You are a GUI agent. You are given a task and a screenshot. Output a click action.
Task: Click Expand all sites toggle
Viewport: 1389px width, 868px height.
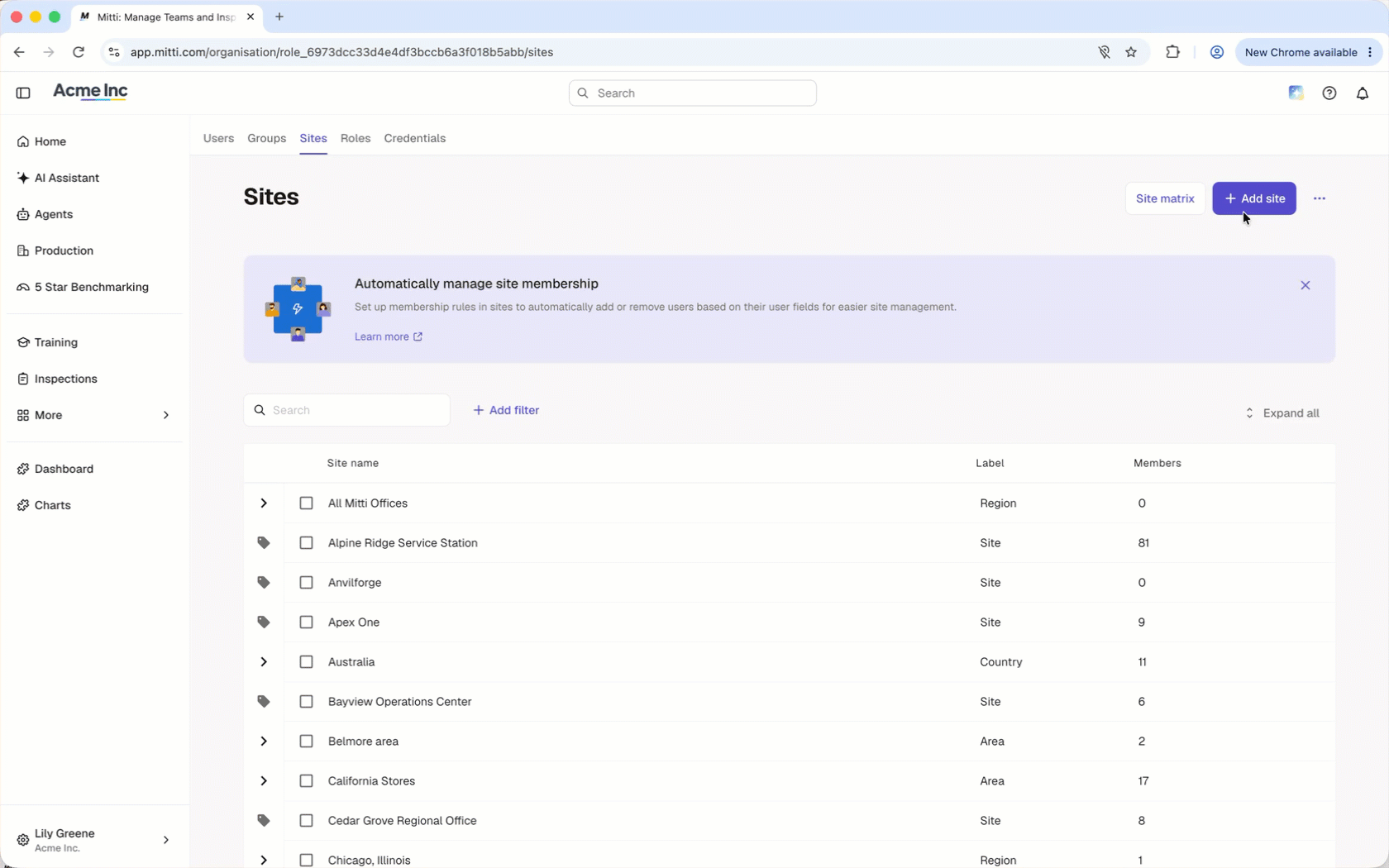[1282, 413]
